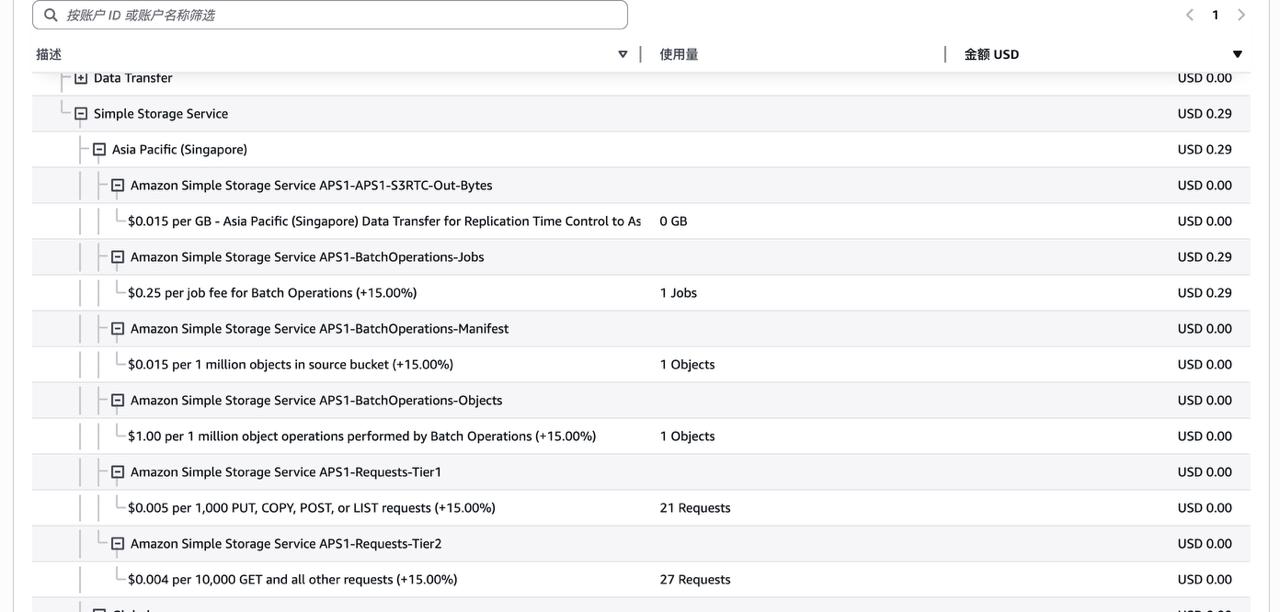The height and width of the screenshot is (612, 1280).
Task: Click APS1-BatchOperations-Manifest service label
Action: pos(319,329)
